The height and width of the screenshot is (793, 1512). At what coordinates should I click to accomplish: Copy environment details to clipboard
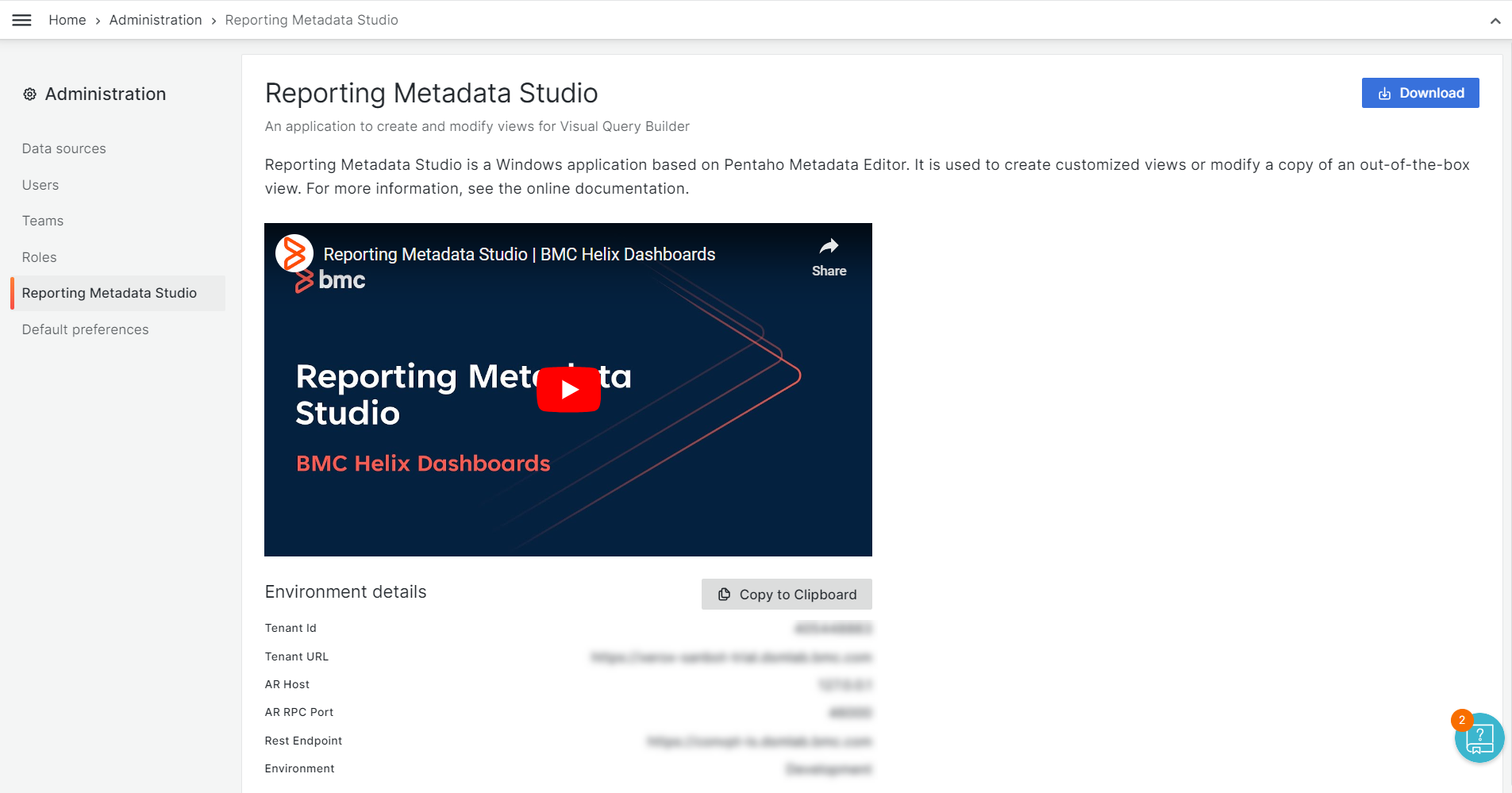click(x=787, y=595)
